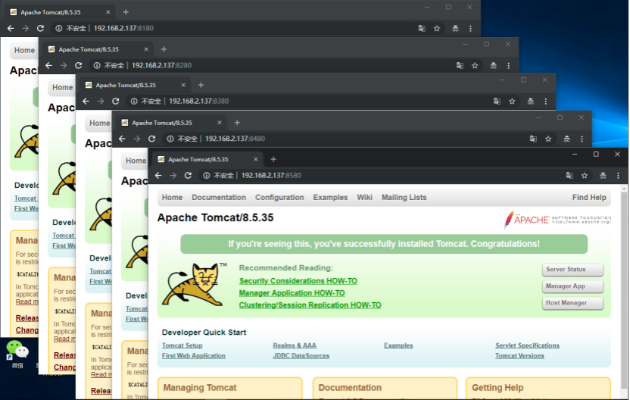Screen dimensions: 630x400
Task: Open new tab in the 8580 window
Action: [x=273, y=159]
